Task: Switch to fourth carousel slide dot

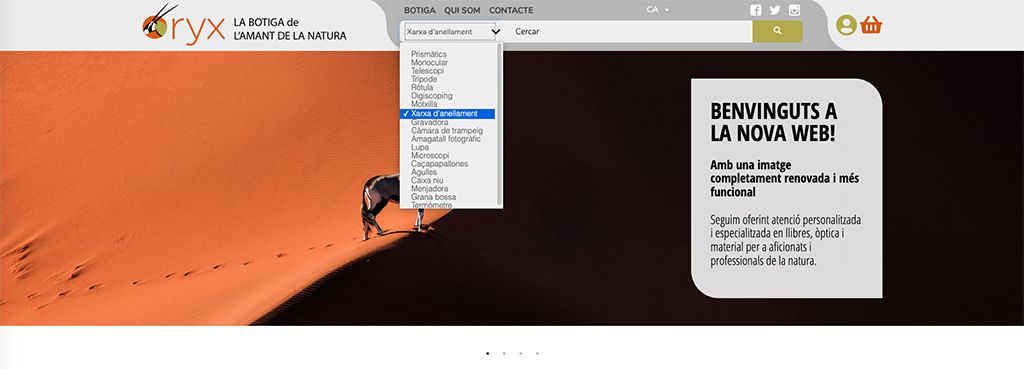Action: pos(537,353)
